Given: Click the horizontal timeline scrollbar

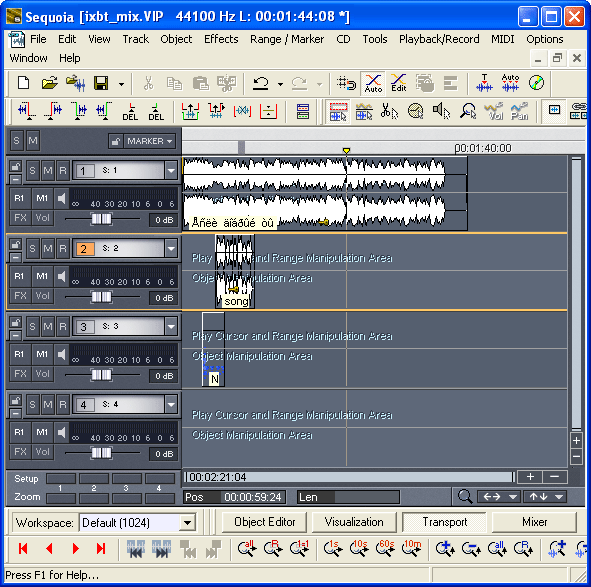Looking at the screenshot, I should (349, 477).
